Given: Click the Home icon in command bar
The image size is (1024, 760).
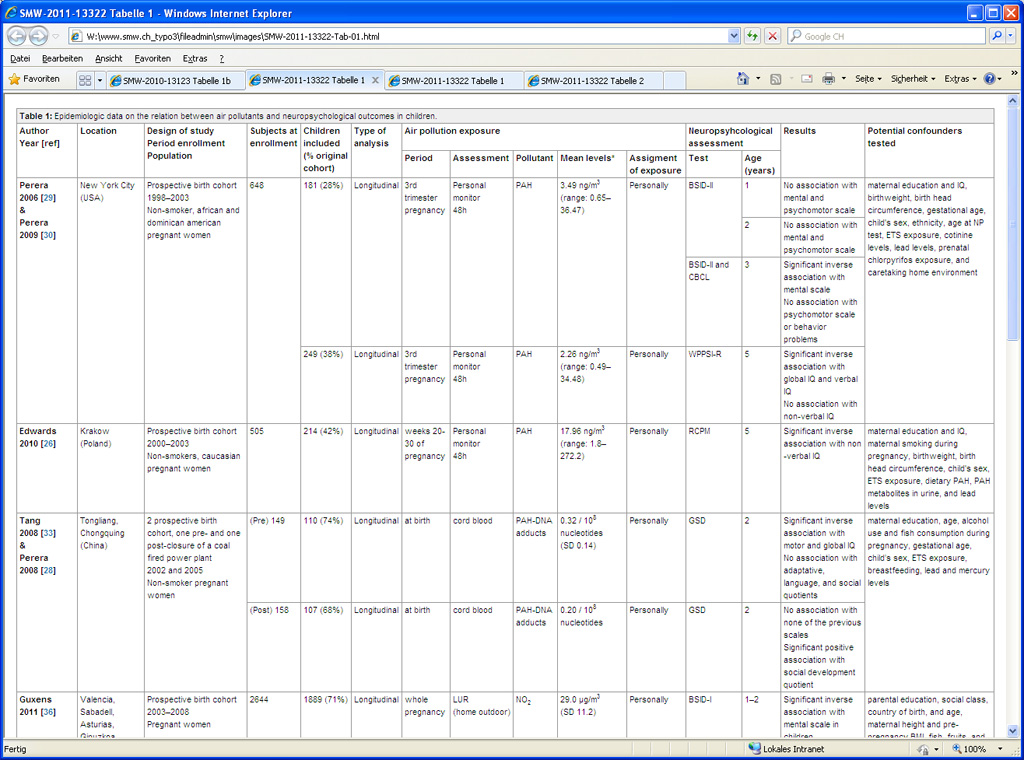Looking at the screenshot, I should (x=743, y=79).
